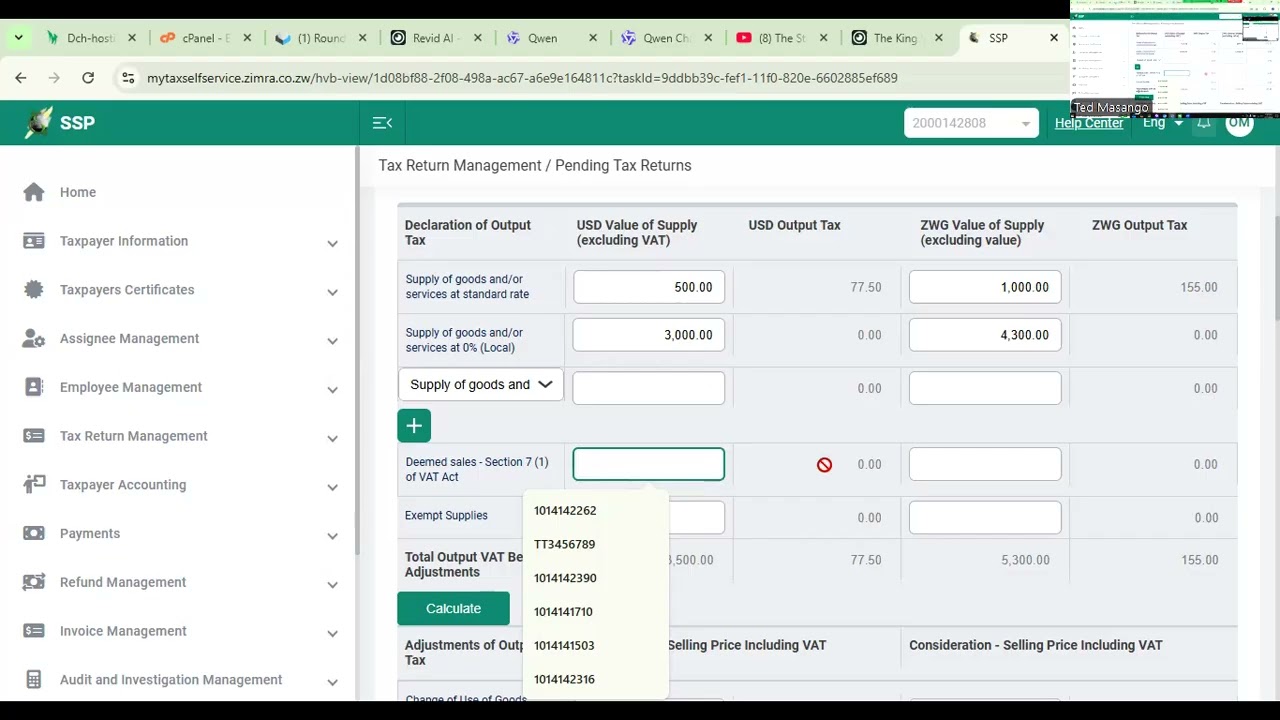Click Home in the sidebar
This screenshot has width=1280, height=720.
tap(78, 192)
